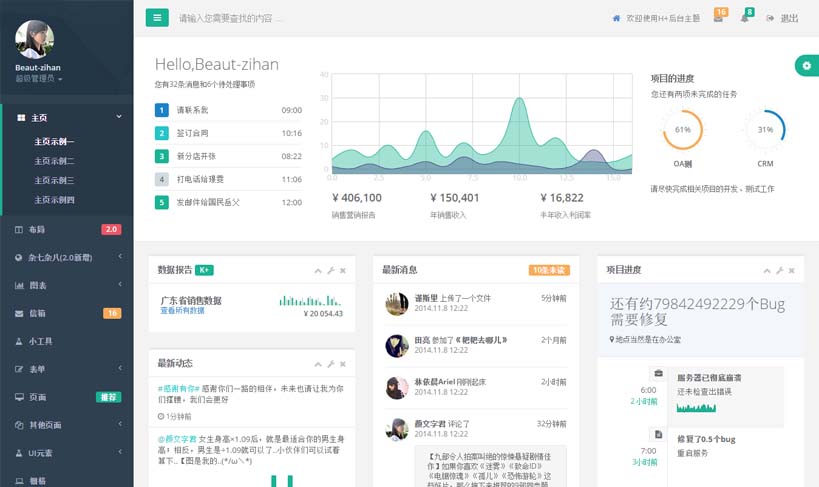Close the 数据报告 panel with its X icon

click(x=343, y=270)
